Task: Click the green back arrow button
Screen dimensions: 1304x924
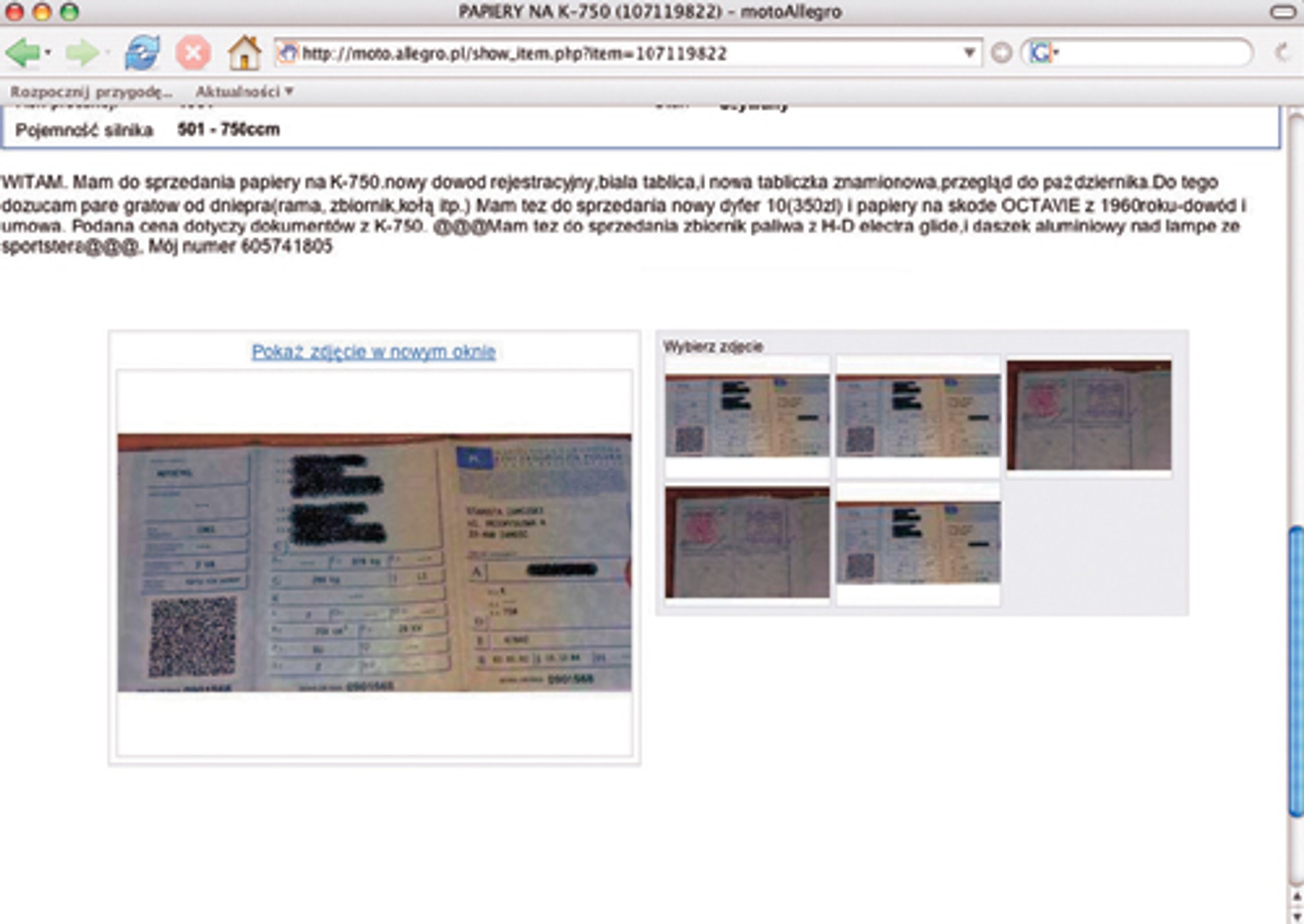Action: click(x=22, y=53)
